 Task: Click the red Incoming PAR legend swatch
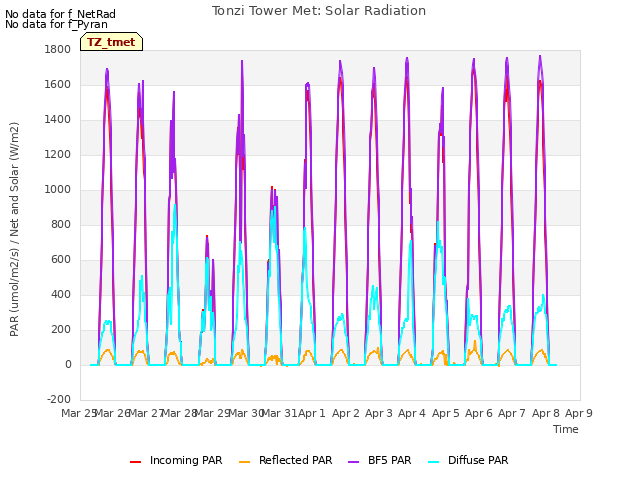coord(136,461)
